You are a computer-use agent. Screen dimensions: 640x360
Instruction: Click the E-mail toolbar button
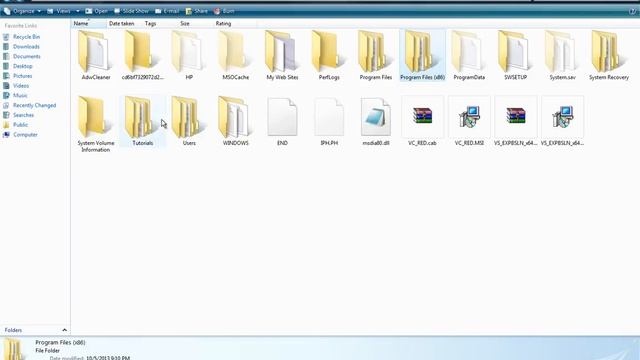coord(167,11)
